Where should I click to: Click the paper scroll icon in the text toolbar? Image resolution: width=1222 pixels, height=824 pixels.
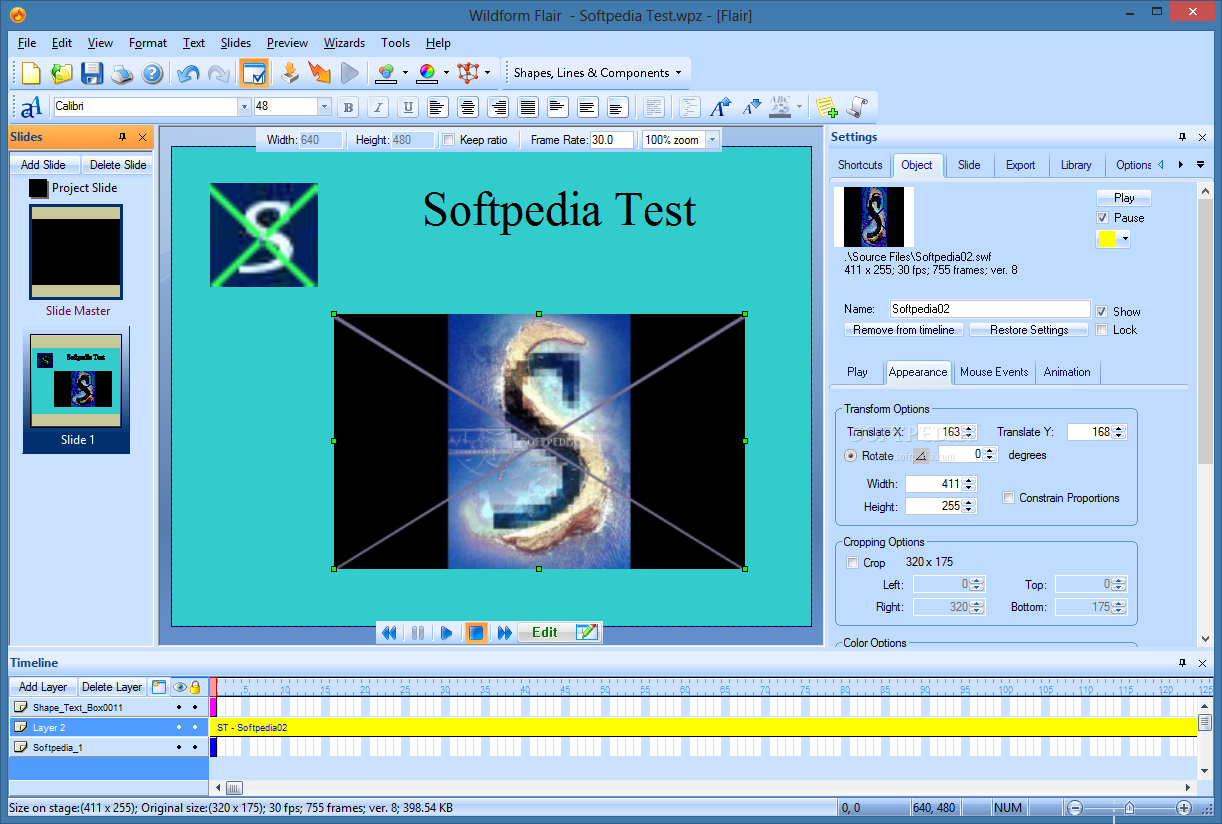click(x=857, y=107)
